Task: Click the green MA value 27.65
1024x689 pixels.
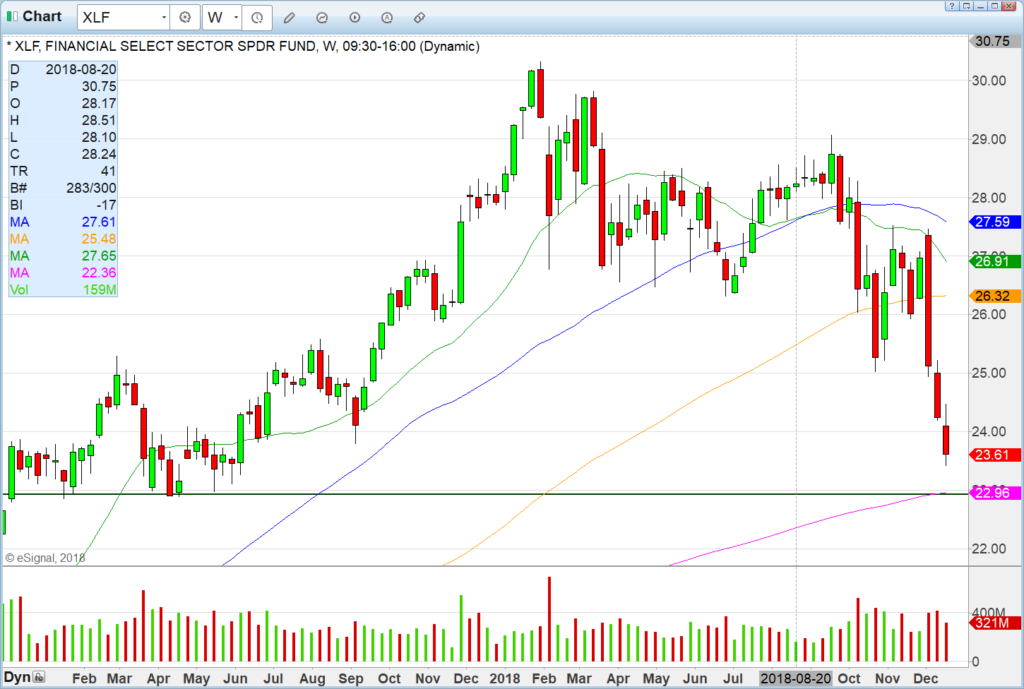Action: pyautogui.click(x=99, y=256)
